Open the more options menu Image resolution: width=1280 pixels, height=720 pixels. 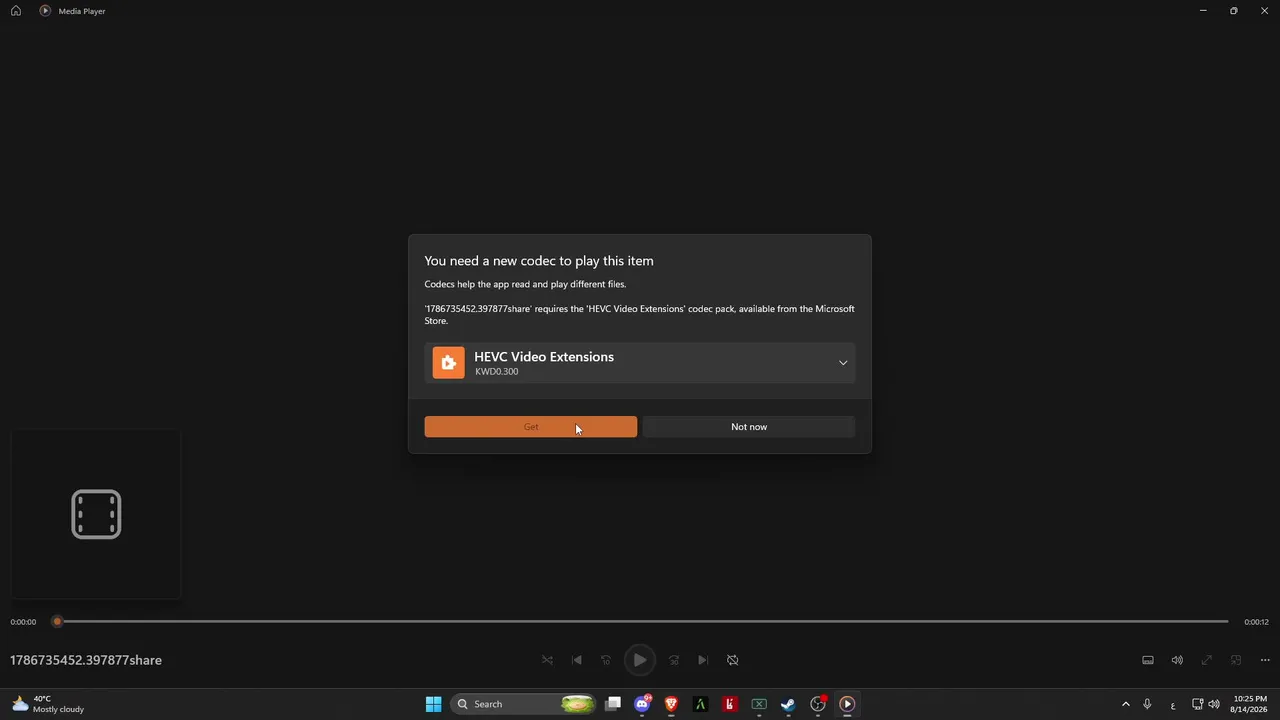(1265, 660)
